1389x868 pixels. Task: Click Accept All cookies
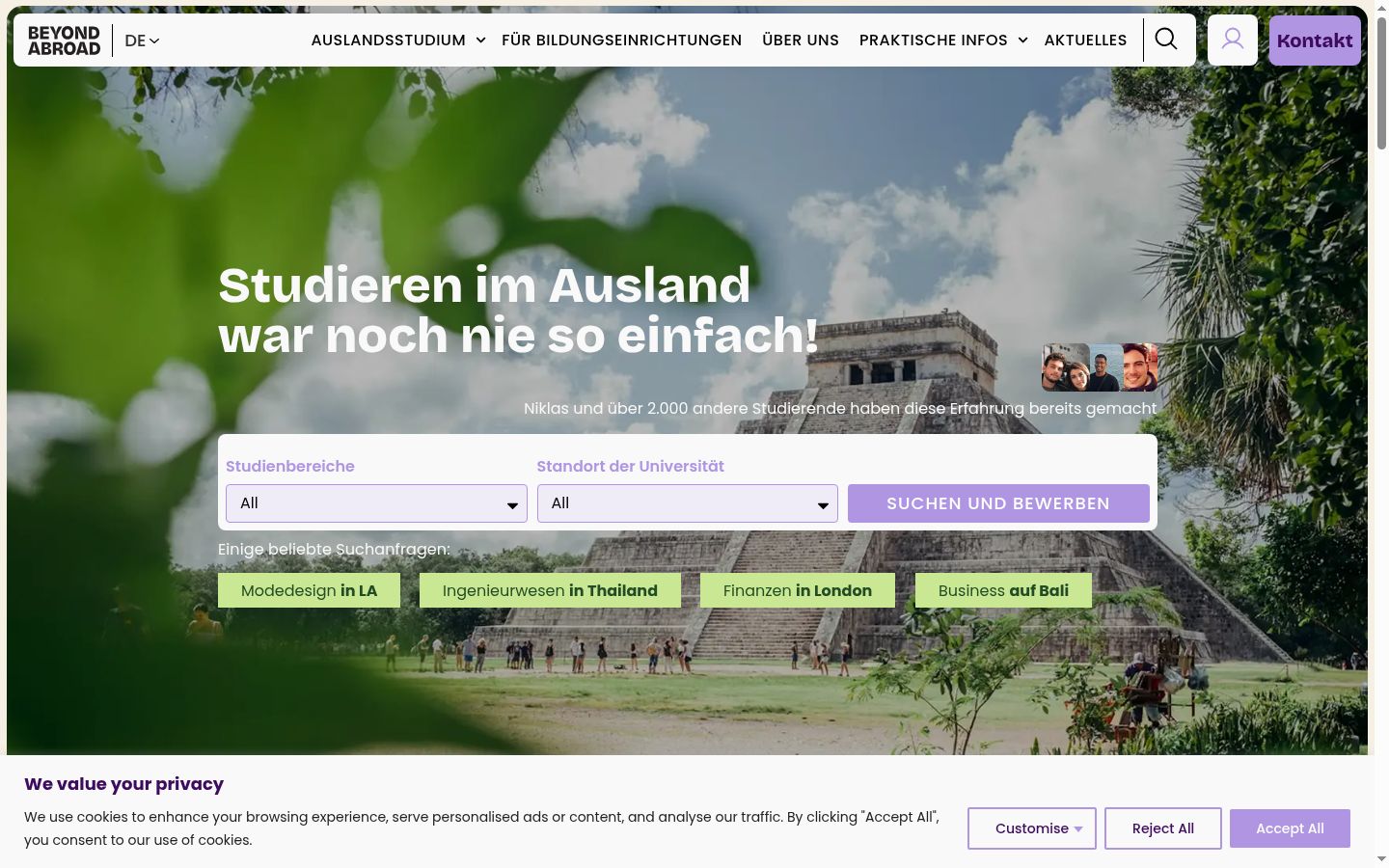(x=1290, y=828)
